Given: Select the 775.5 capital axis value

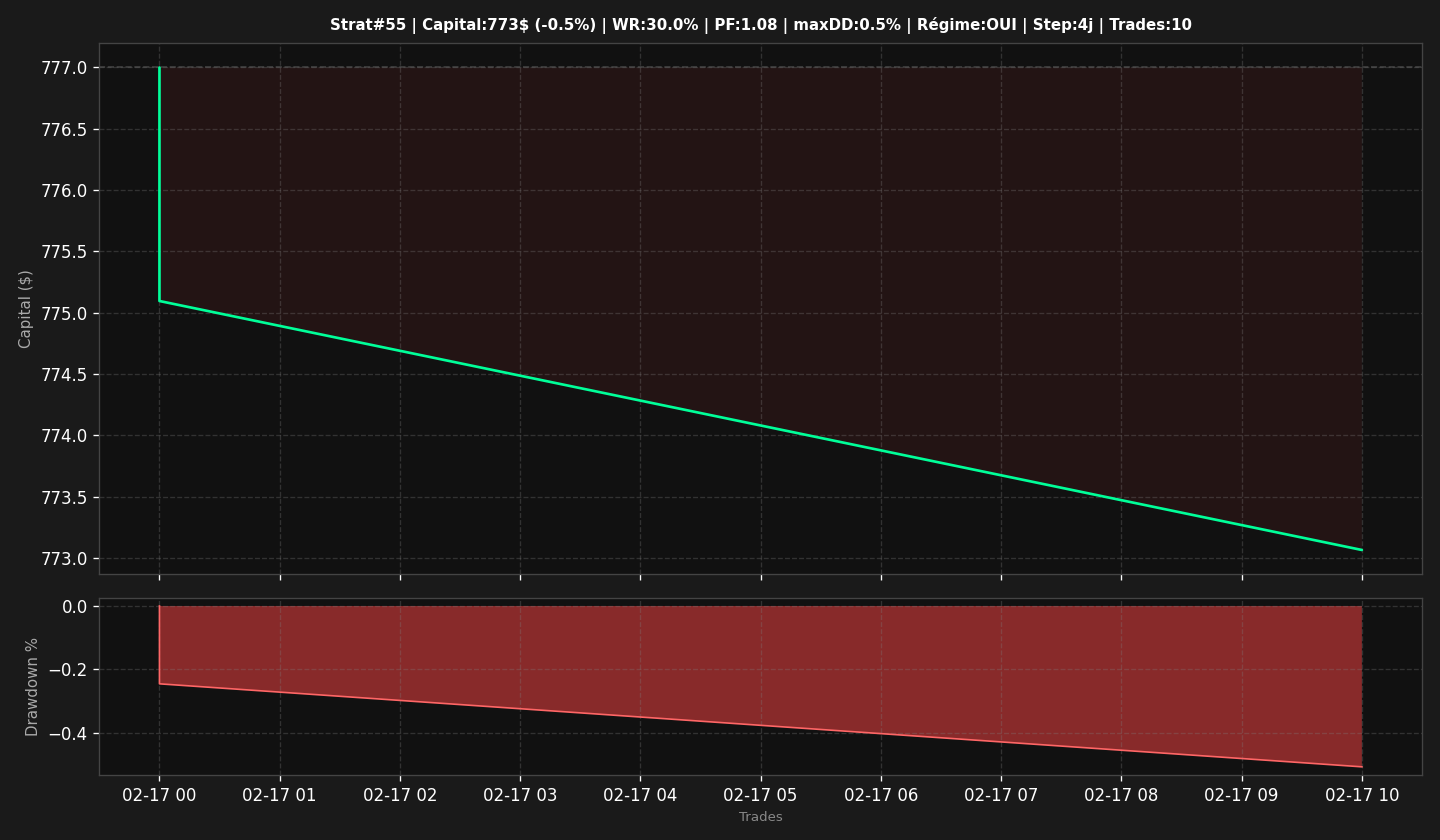Looking at the screenshot, I should click(64, 252).
